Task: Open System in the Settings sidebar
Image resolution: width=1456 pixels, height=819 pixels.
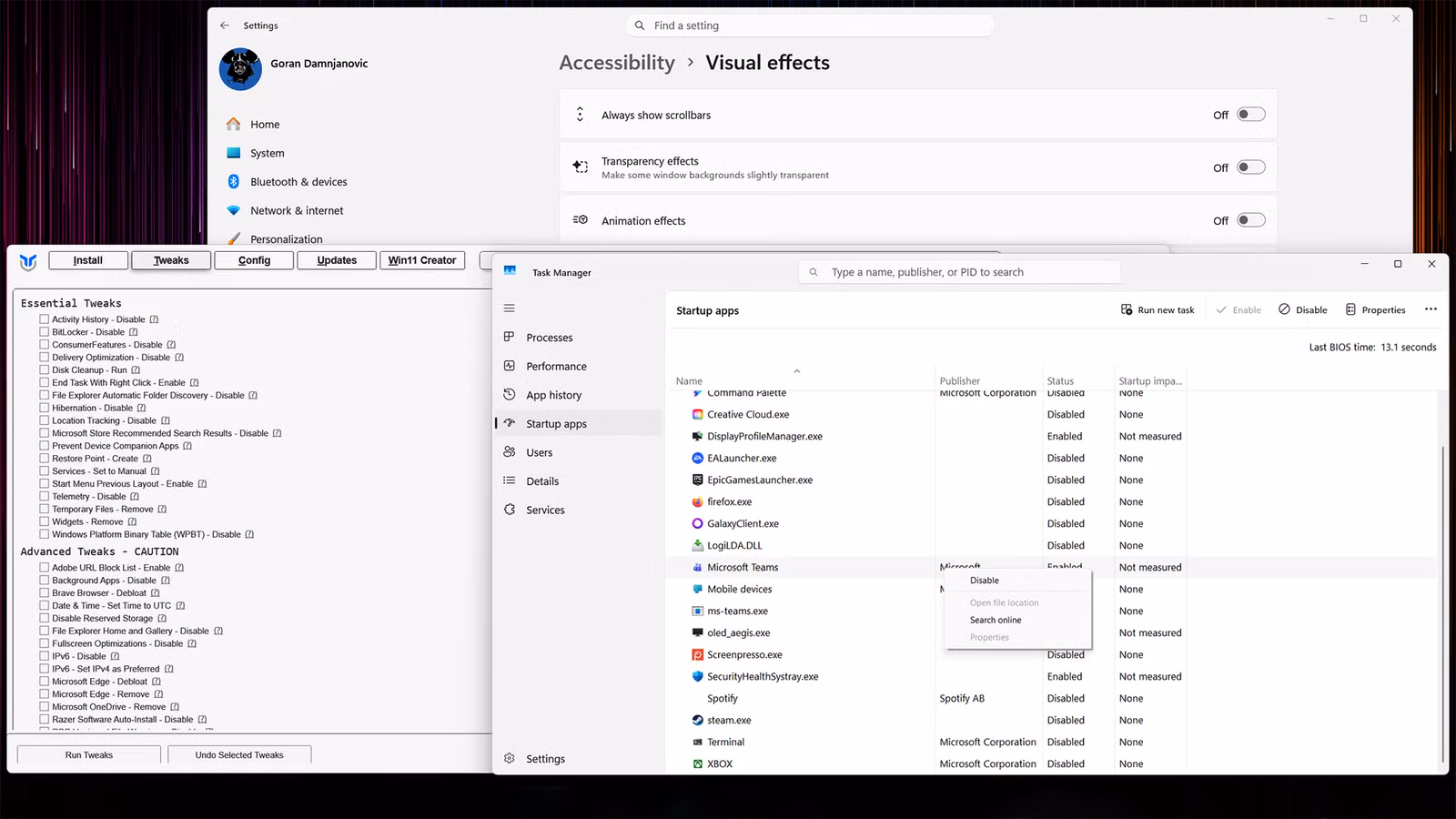Action: 268,153
